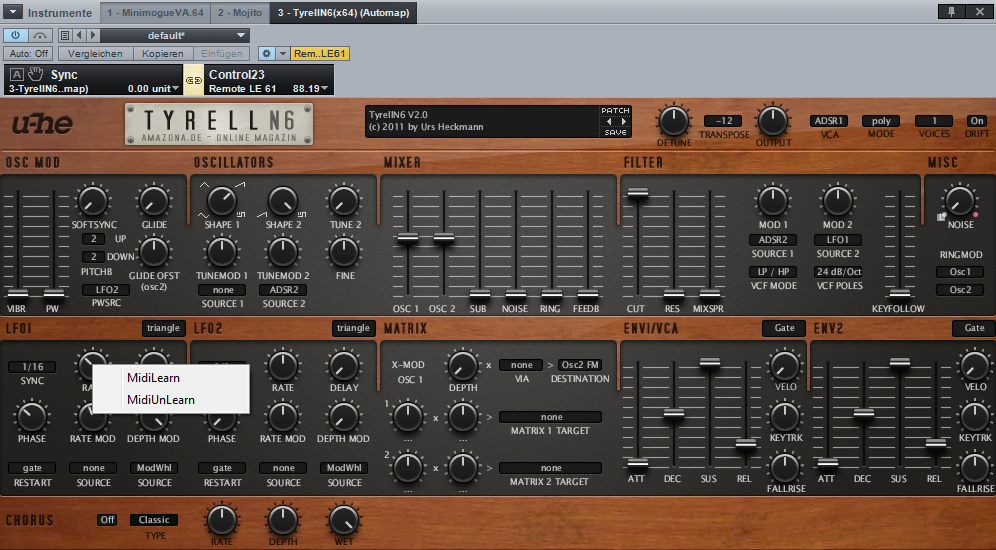Click the yellow link chain icon
Viewport: 996px width, 550px height.
tap(194, 81)
